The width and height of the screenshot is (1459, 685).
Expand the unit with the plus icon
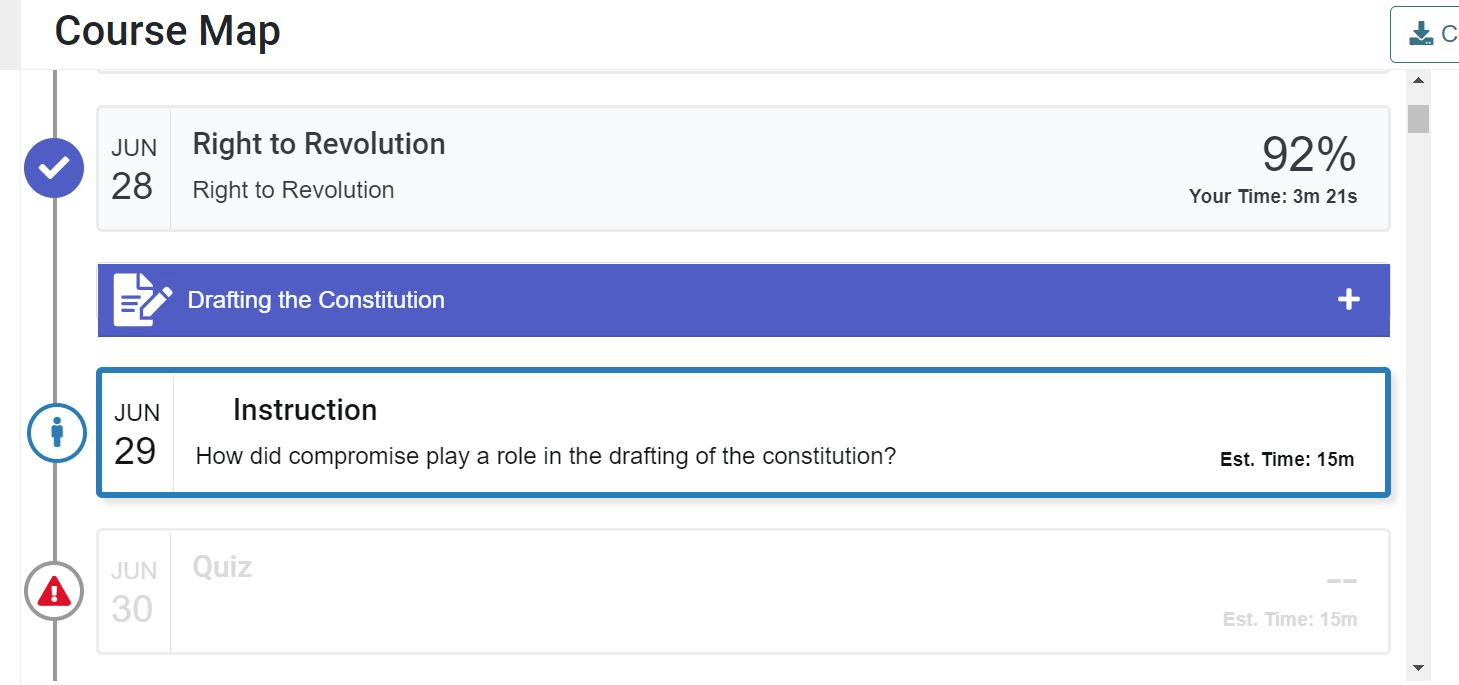pyautogui.click(x=1348, y=300)
